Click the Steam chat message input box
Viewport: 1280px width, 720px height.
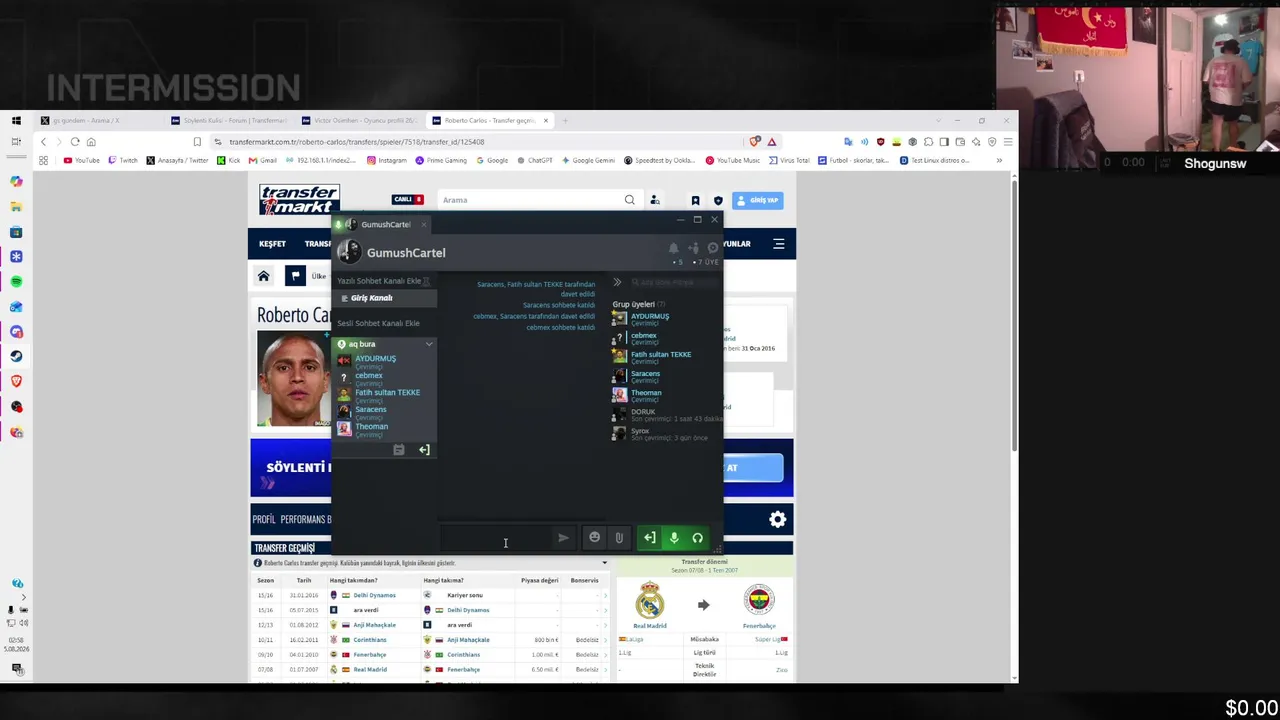click(x=495, y=538)
